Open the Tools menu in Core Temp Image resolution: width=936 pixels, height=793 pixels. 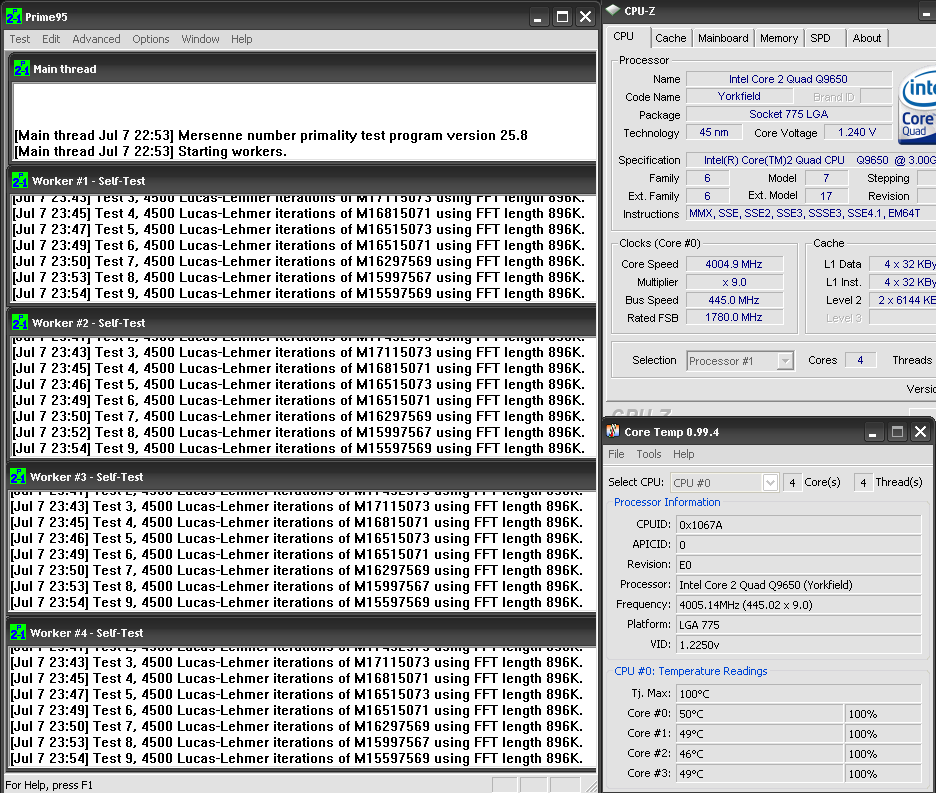point(649,454)
